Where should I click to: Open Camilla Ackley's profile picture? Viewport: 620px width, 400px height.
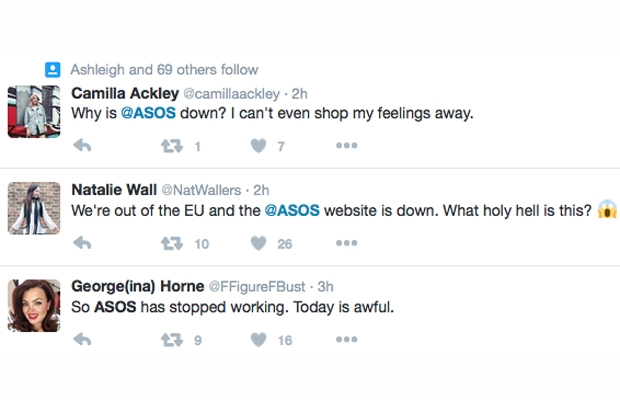pos(34,111)
